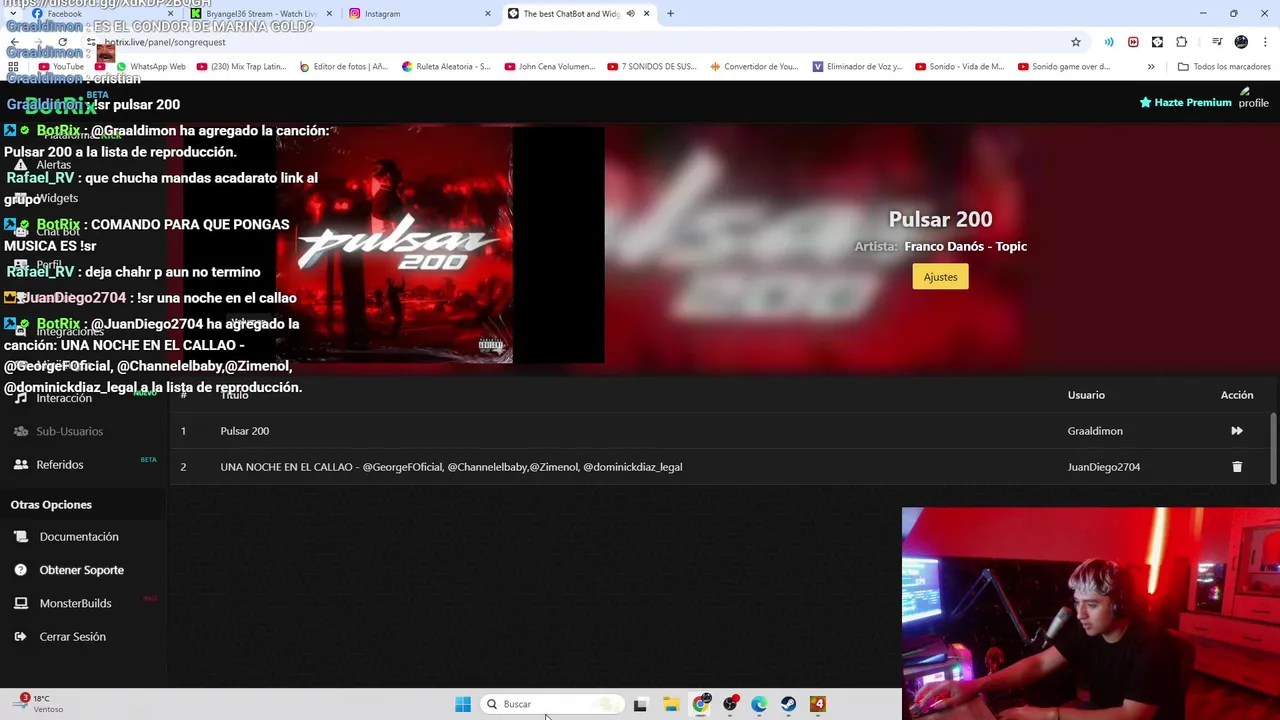Click artist name Franco Danós - Topic
Screen dimensions: 1280x720
965,246
